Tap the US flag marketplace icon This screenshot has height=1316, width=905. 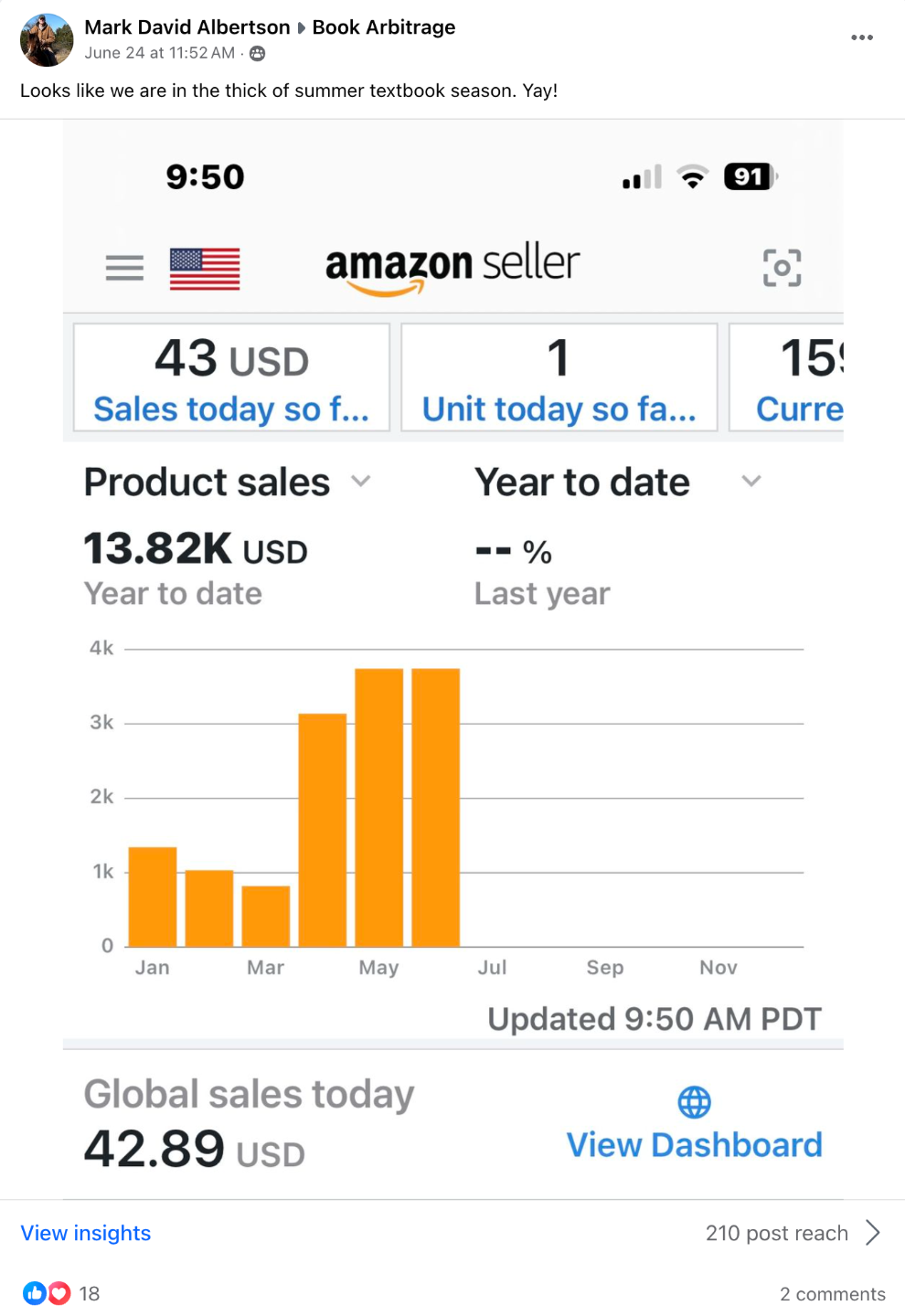[205, 269]
